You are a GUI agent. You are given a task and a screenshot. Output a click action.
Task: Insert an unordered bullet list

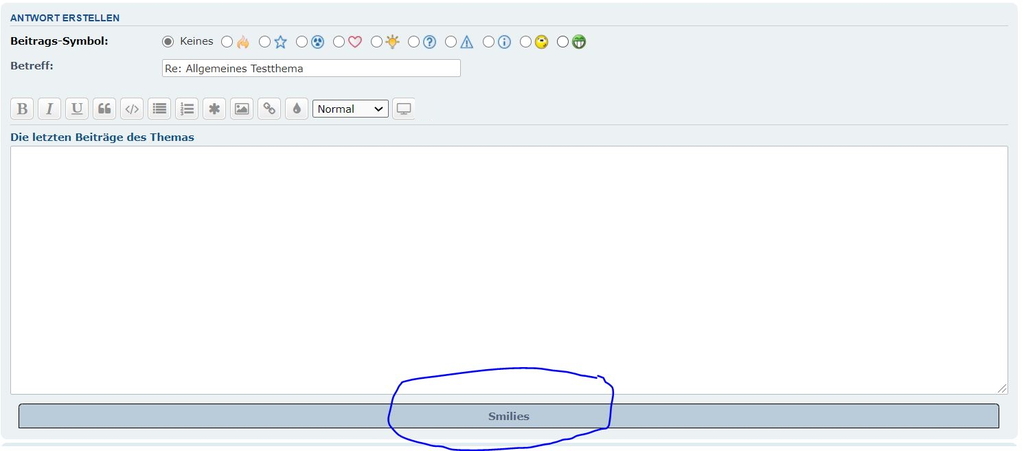click(159, 109)
